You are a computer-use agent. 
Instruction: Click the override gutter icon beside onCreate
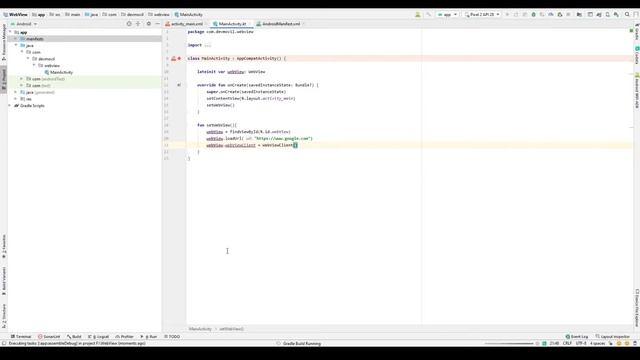coord(179,85)
